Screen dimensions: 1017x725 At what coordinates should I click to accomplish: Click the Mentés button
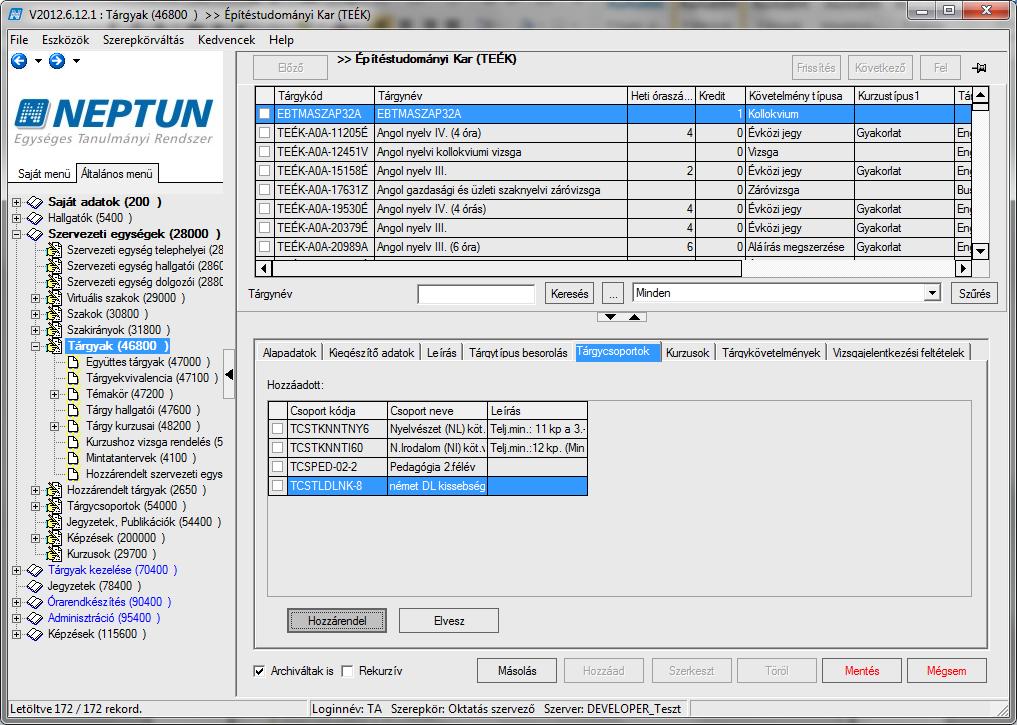862,671
